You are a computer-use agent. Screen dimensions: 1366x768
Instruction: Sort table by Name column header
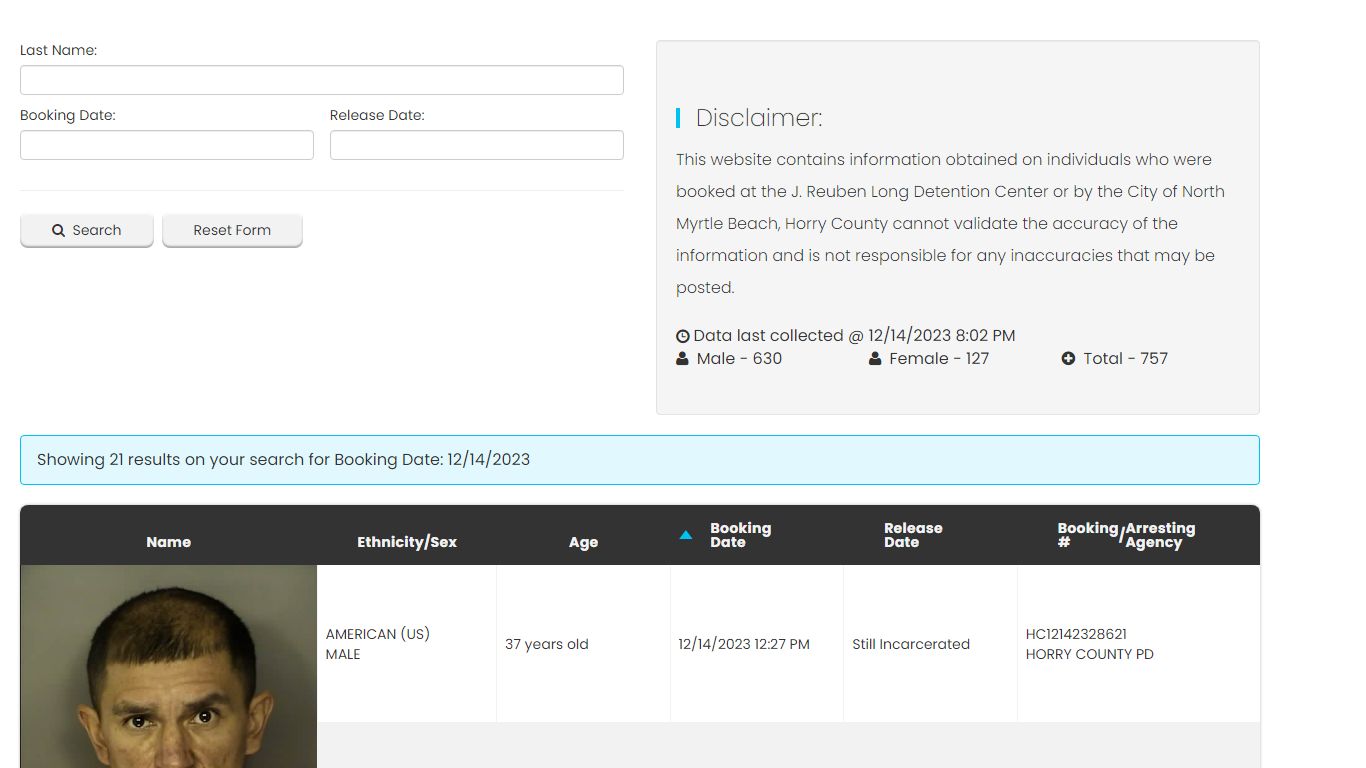[168, 542]
